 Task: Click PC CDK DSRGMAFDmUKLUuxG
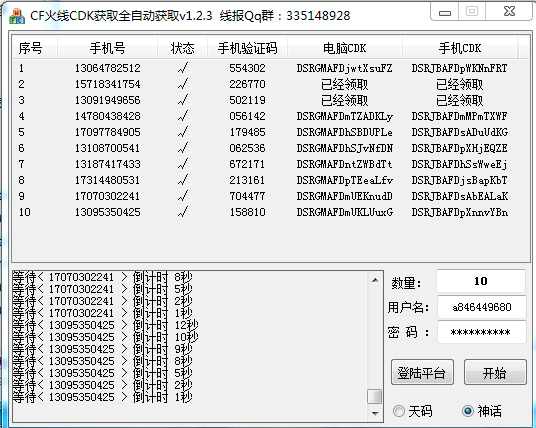(345, 212)
